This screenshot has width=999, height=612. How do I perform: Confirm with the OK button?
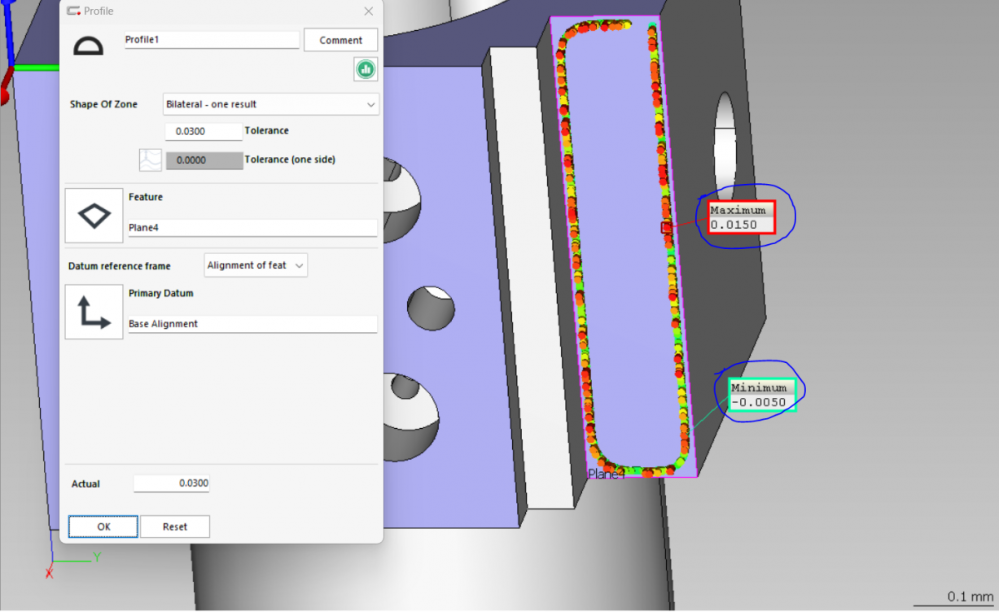tap(103, 527)
